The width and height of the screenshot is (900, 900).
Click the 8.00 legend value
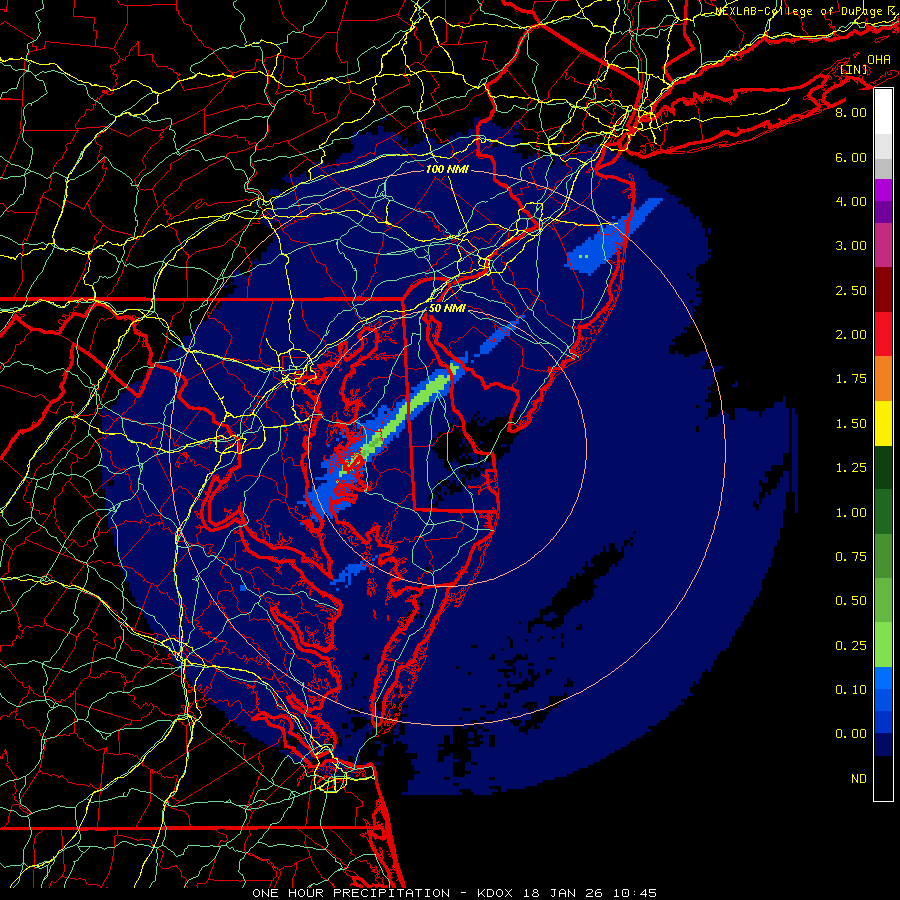(x=851, y=112)
